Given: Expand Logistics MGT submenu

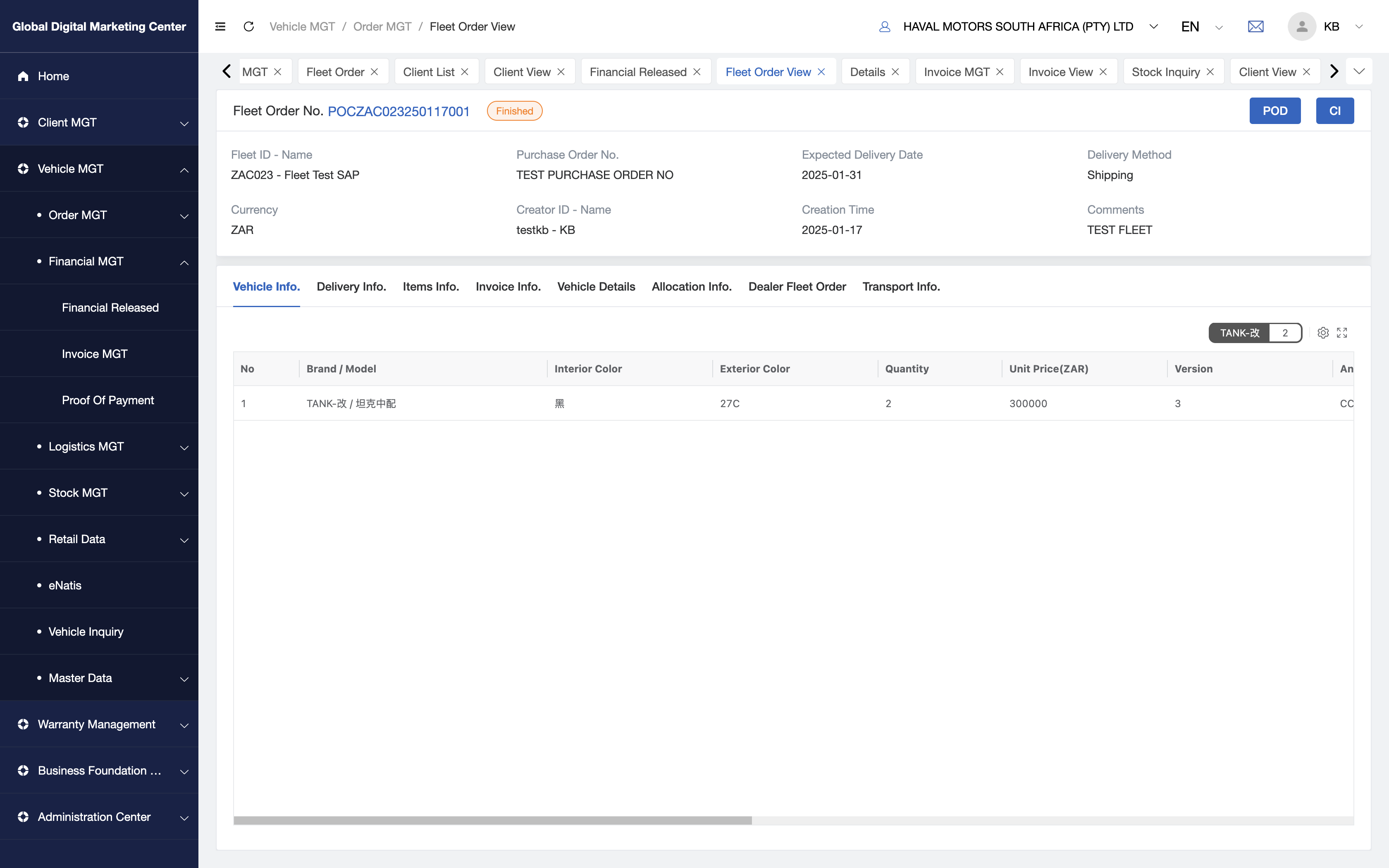Looking at the screenshot, I should [99, 447].
